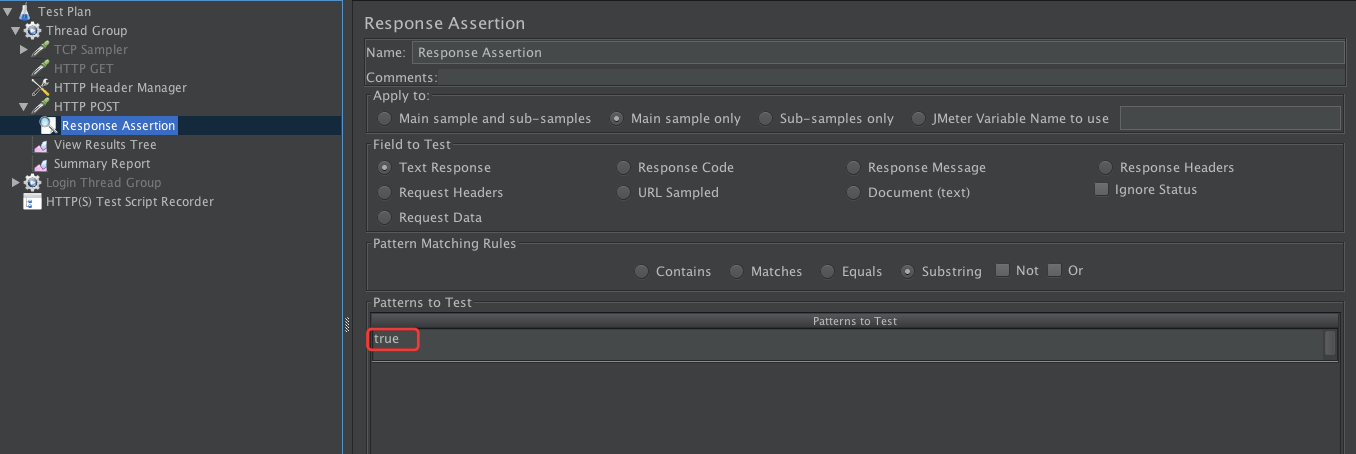Click the Patterns to Test column header
The height and width of the screenshot is (454, 1356).
point(854,321)
